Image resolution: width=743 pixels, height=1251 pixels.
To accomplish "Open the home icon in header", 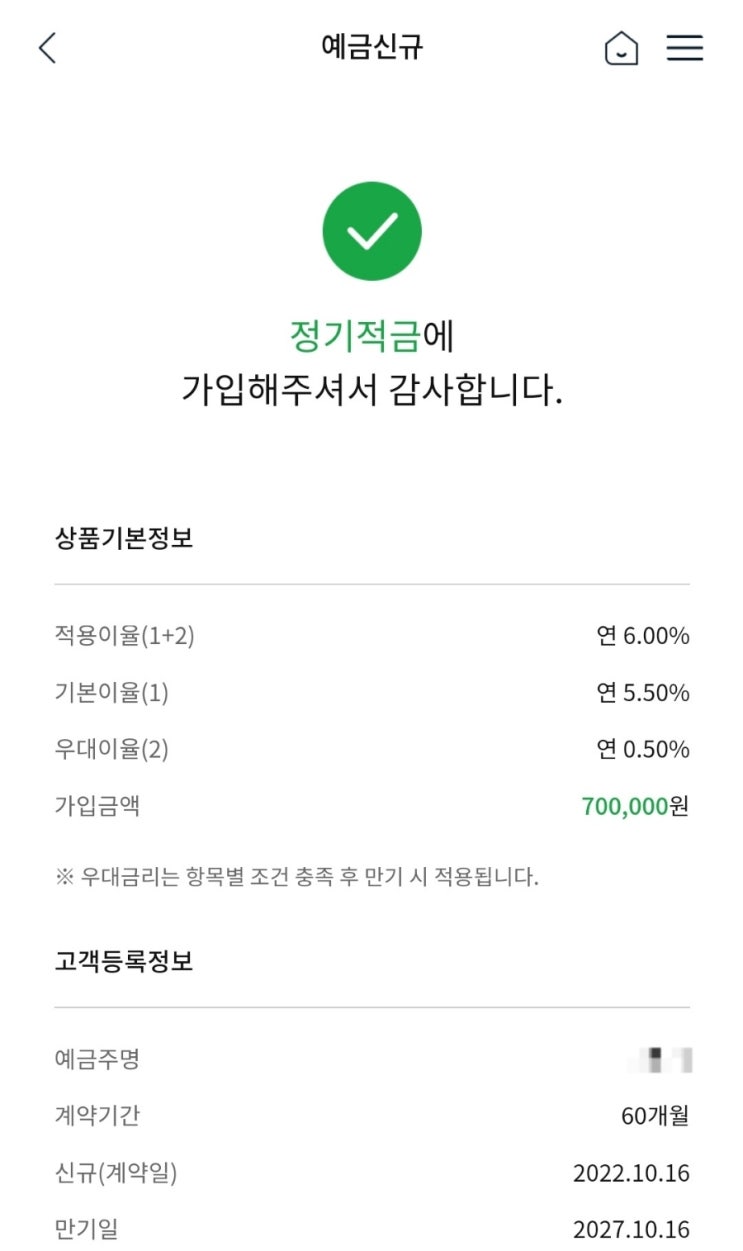I will click(621, 48).
